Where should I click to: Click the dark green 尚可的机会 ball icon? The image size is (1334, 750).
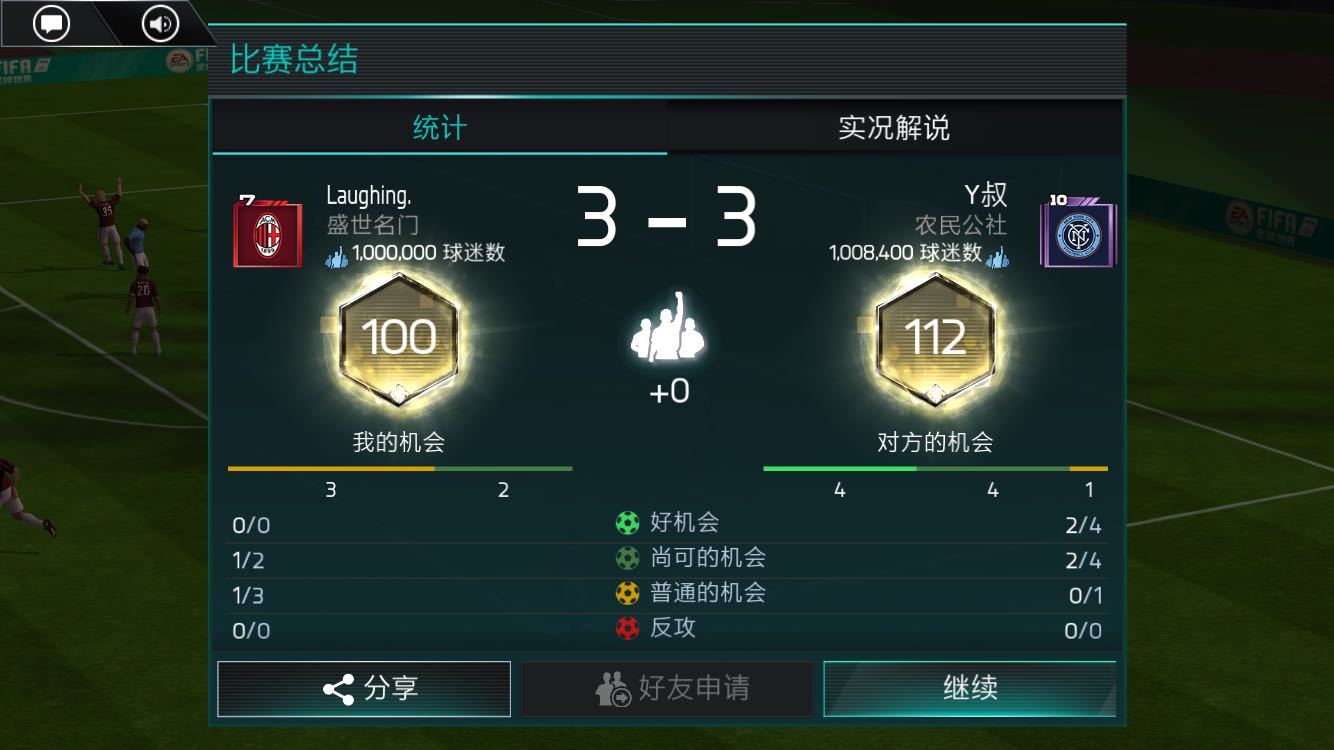(x=627, y=558)
